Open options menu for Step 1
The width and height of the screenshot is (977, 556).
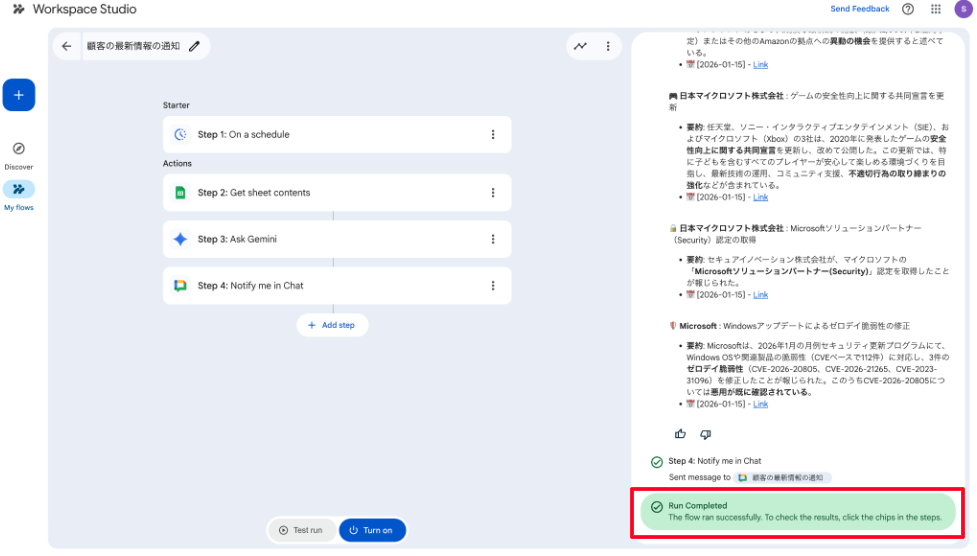point(493,135)
